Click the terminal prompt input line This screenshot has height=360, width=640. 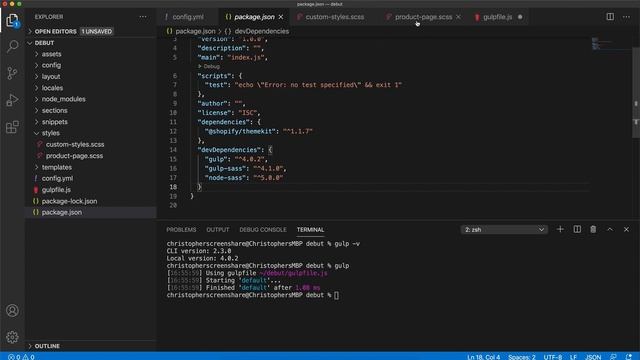click(x=253, y=295)
